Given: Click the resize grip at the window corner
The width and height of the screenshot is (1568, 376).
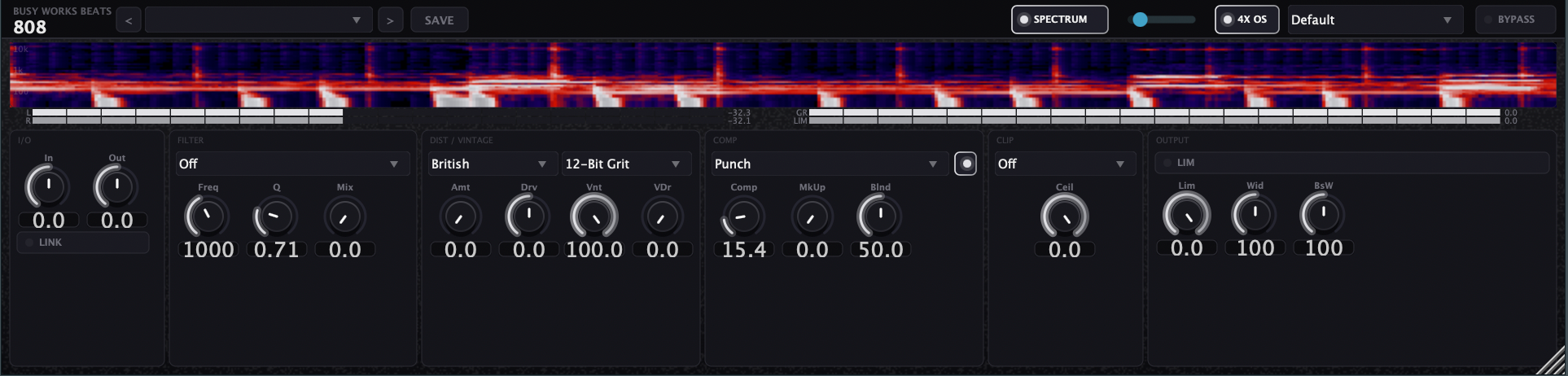Looking at the screenshot, I should 1549,361.
